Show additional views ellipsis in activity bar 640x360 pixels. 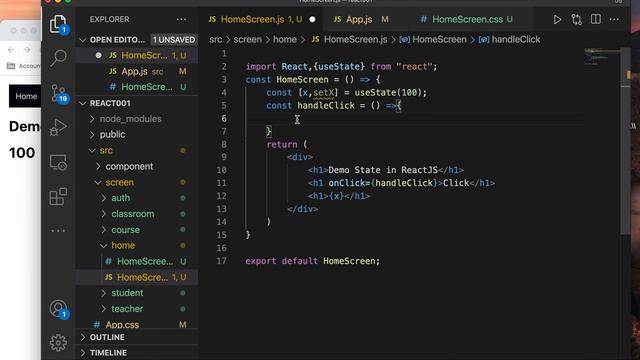(58, 231)
